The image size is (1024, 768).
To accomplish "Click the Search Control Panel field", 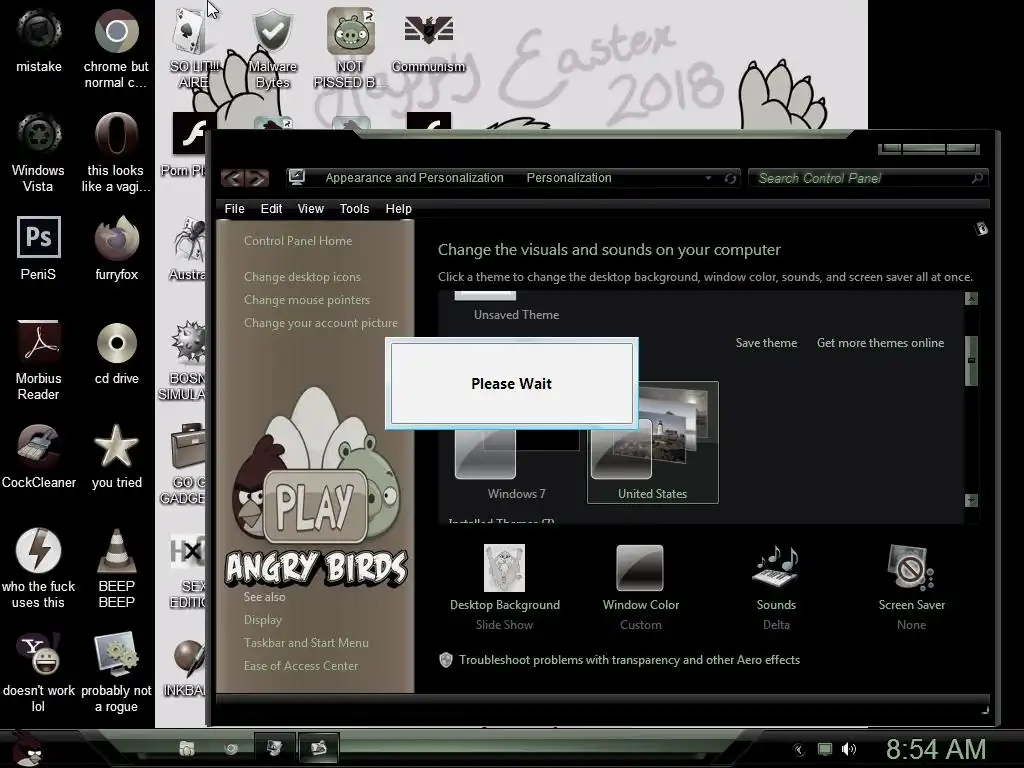I will point(868,178).
